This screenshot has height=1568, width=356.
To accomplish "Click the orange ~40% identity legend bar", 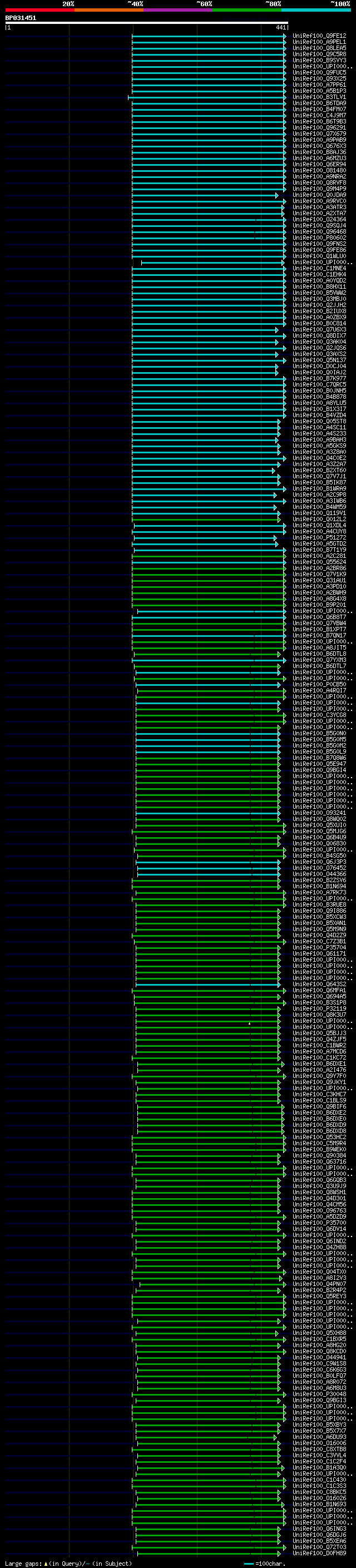I will pos(109,10).
